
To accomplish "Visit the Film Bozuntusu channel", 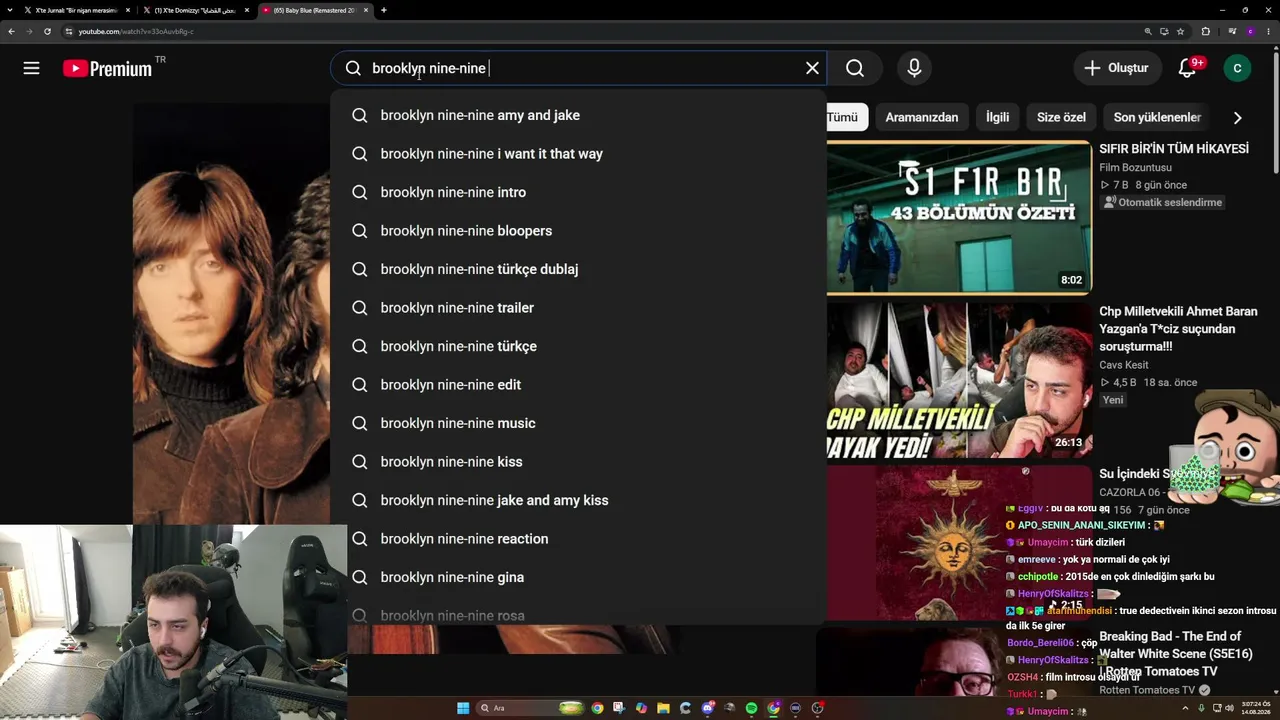I will coord(1135,167).
